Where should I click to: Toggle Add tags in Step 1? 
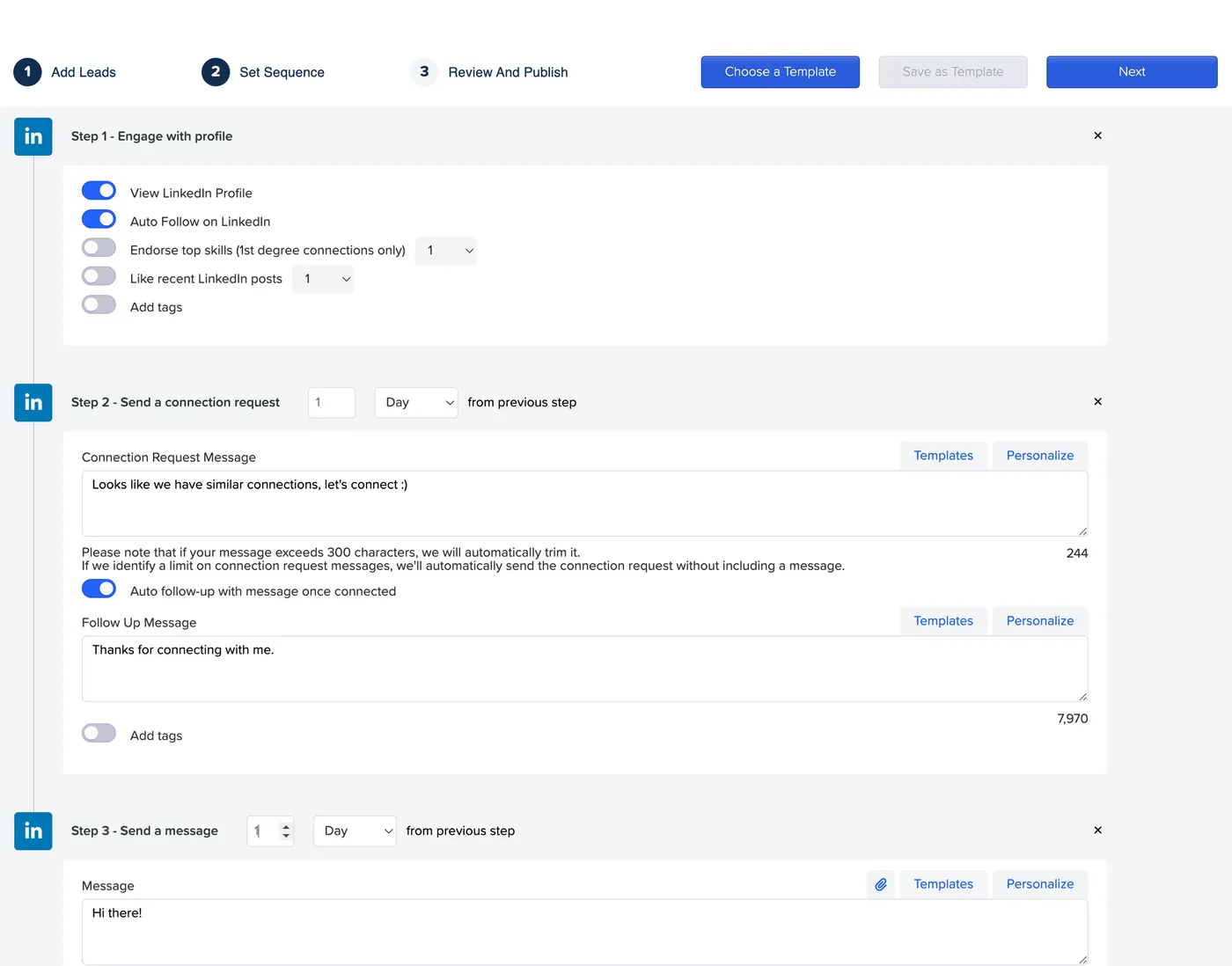99,304
